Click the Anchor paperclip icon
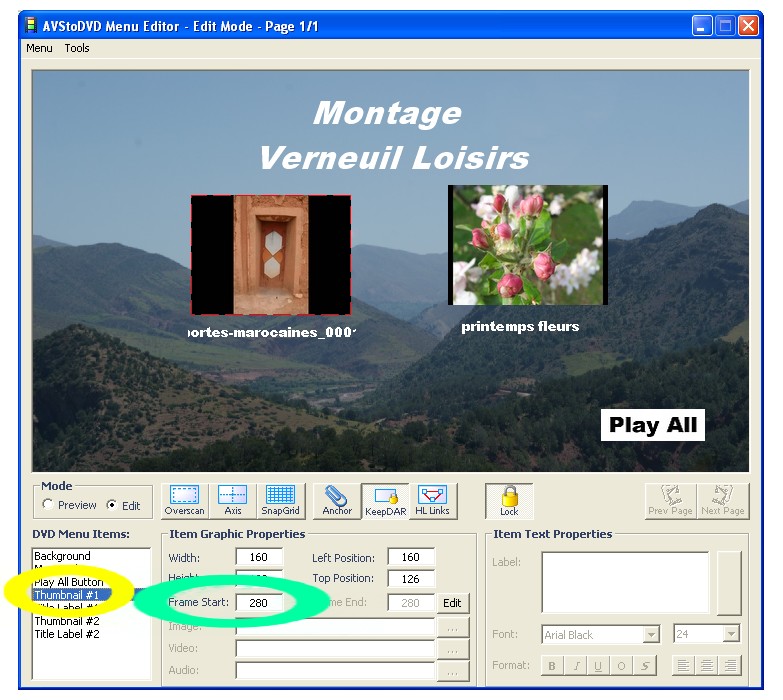 pos(337,500)
